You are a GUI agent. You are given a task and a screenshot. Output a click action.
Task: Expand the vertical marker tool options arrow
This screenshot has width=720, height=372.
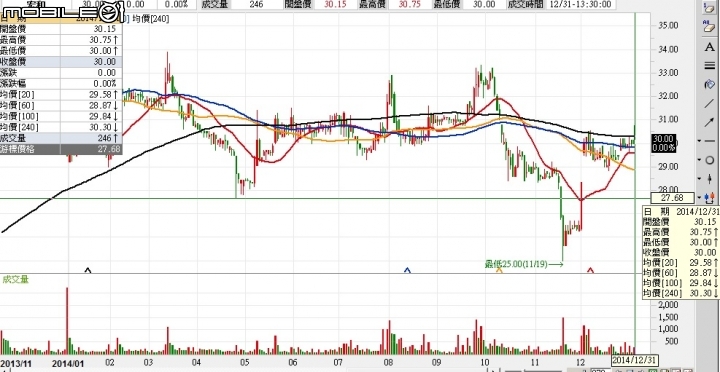click(x=699, y=179)
